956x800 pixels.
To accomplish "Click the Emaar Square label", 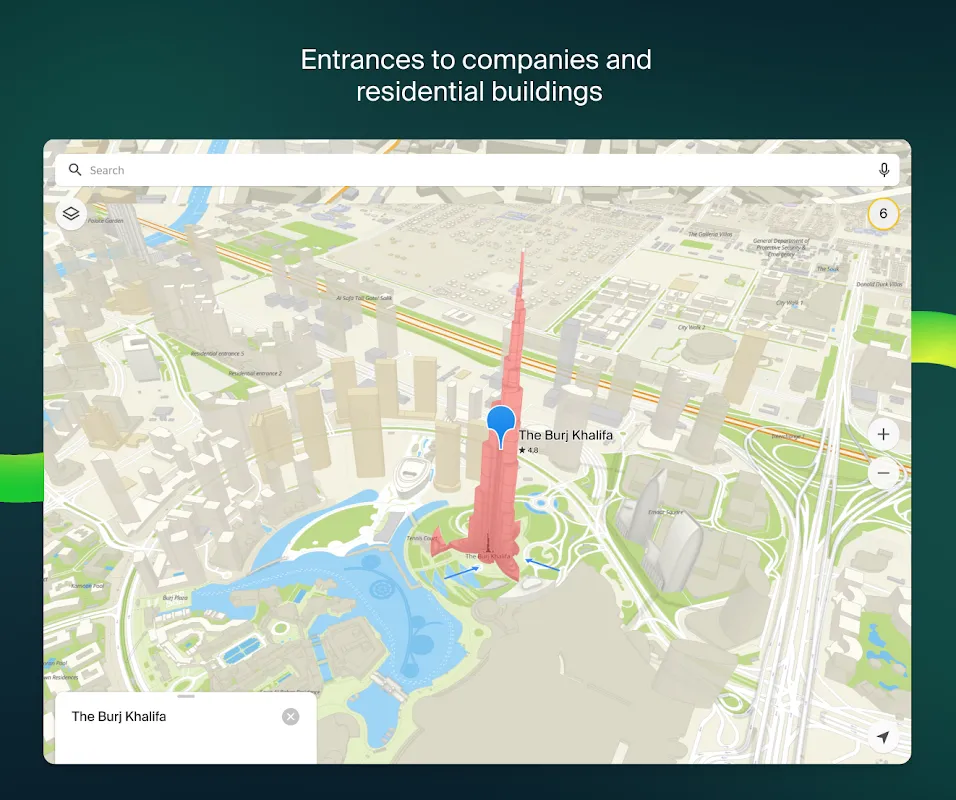I will coord(665,512).
